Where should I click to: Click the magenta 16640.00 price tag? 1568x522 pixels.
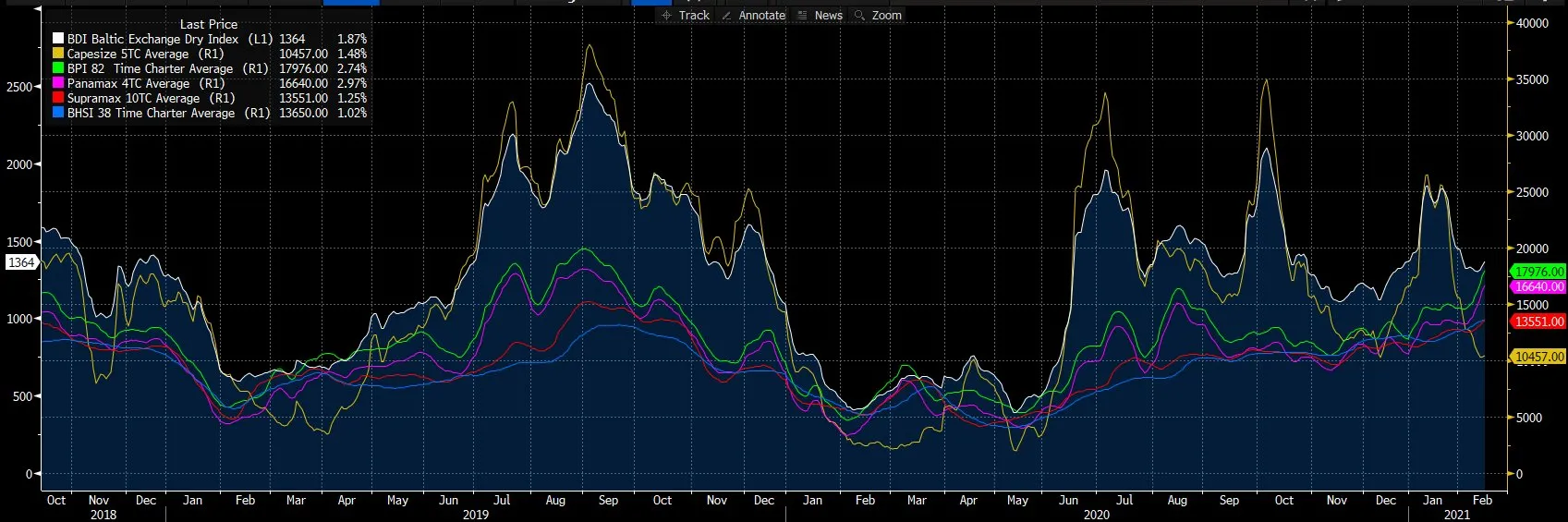[x=1538, y=286]
